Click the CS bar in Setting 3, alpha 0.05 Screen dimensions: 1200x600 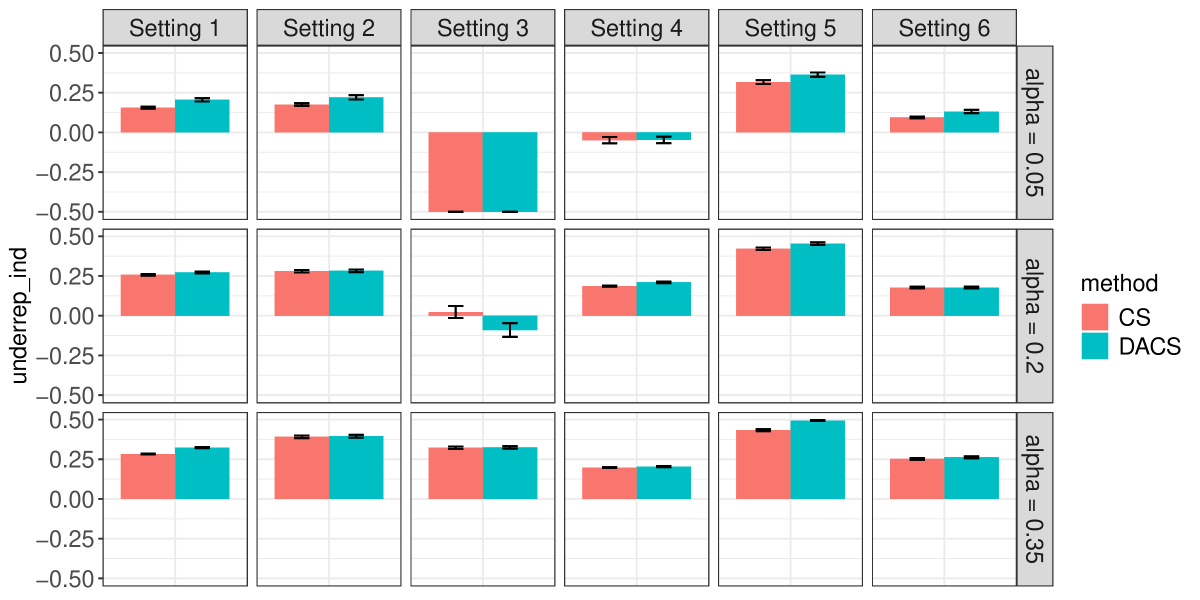pos(456,171)
